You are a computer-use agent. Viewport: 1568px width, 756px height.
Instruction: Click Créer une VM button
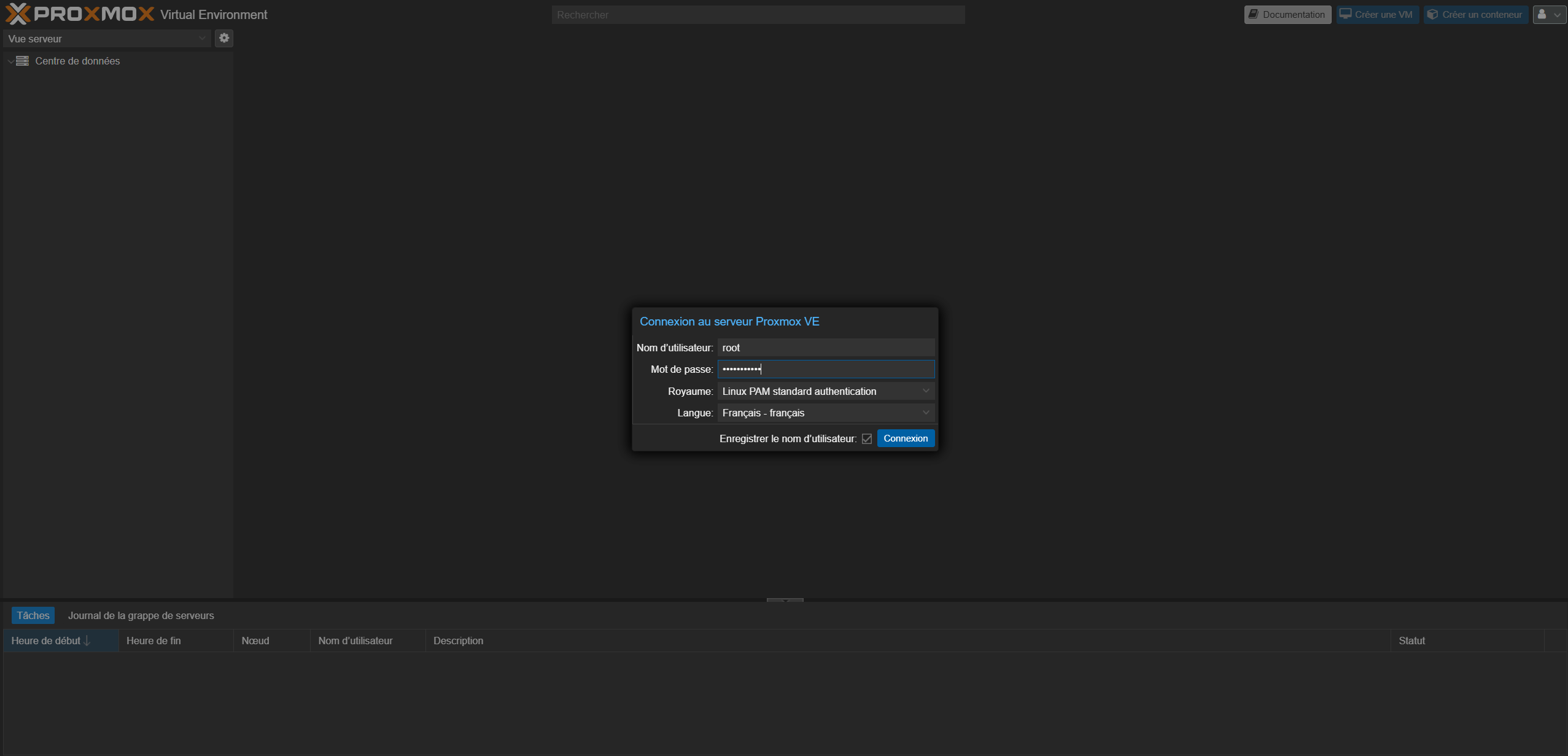click(x=1376, y=14)
